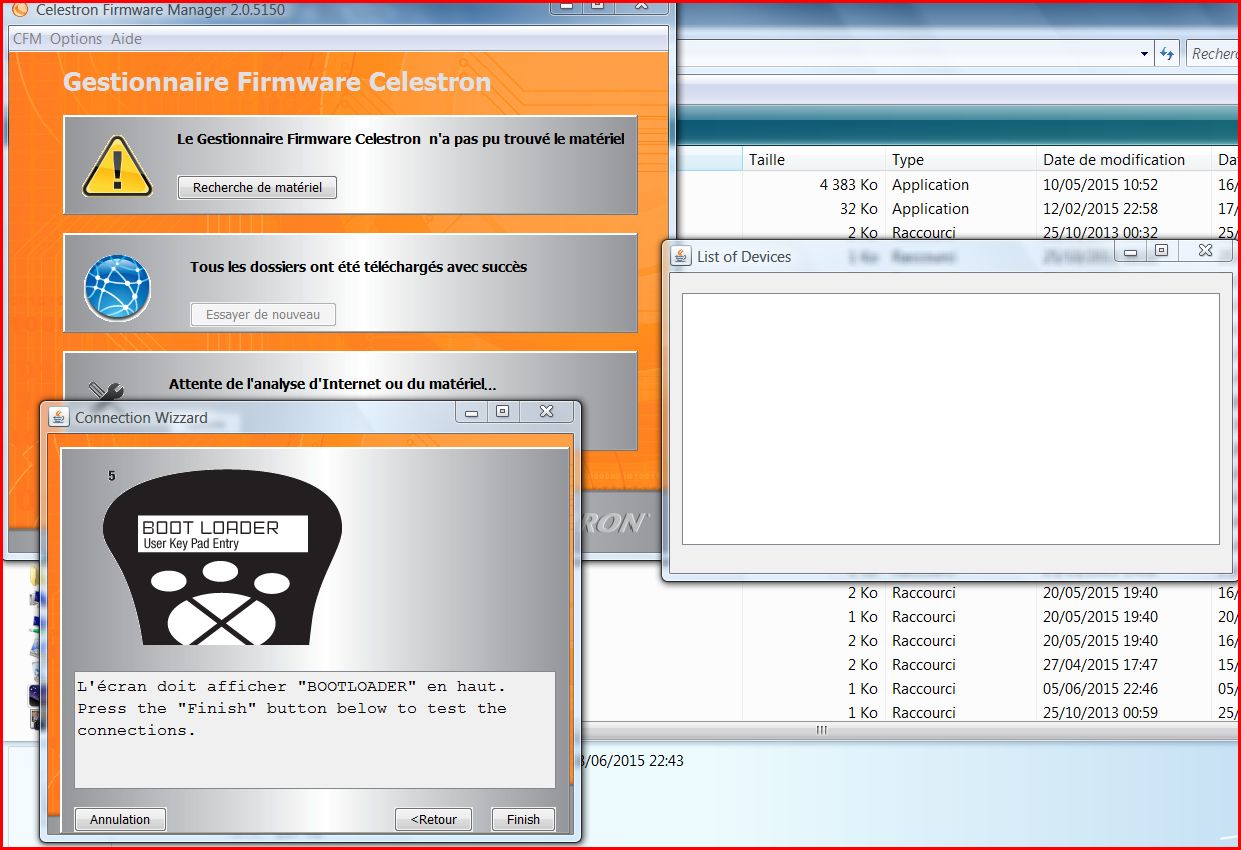Sort by the Taille column header
The height and width of the screenshot is (850, 1241).
pos(814,159)
